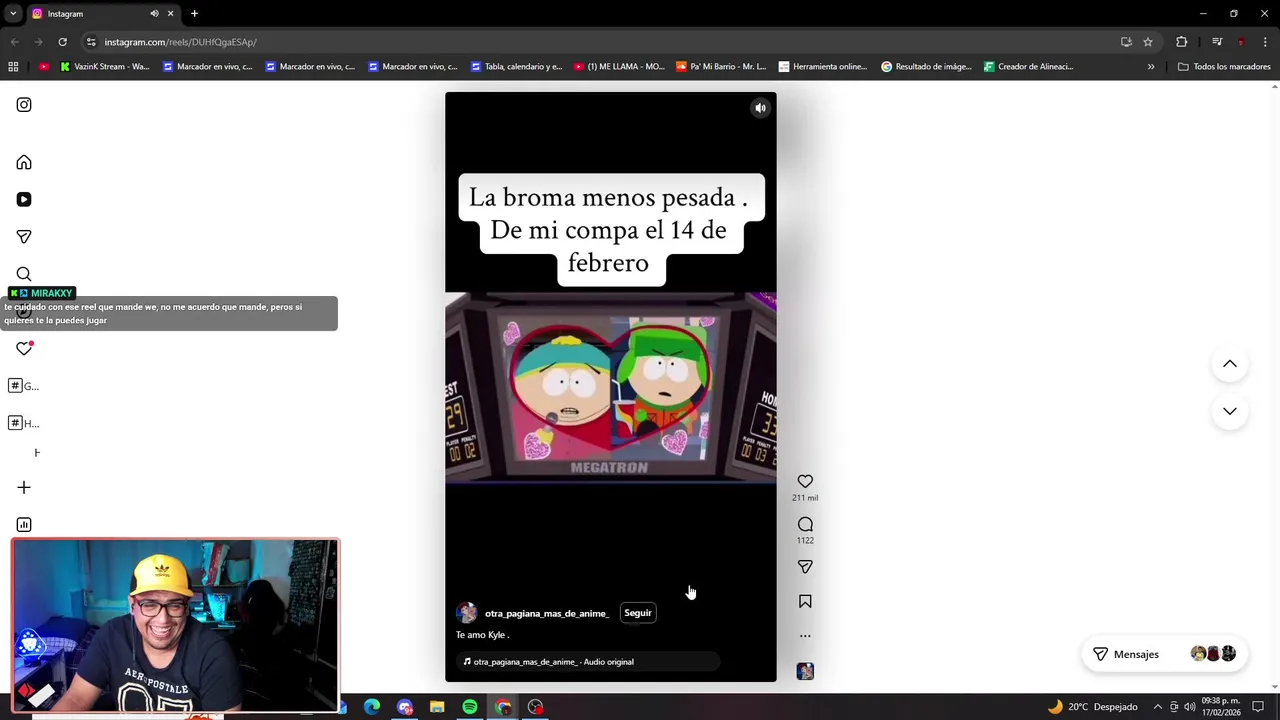This screenshot has height=720, width=1280.
Task: Open Resultado de imáge... bookmark
Action: [927, 67]
